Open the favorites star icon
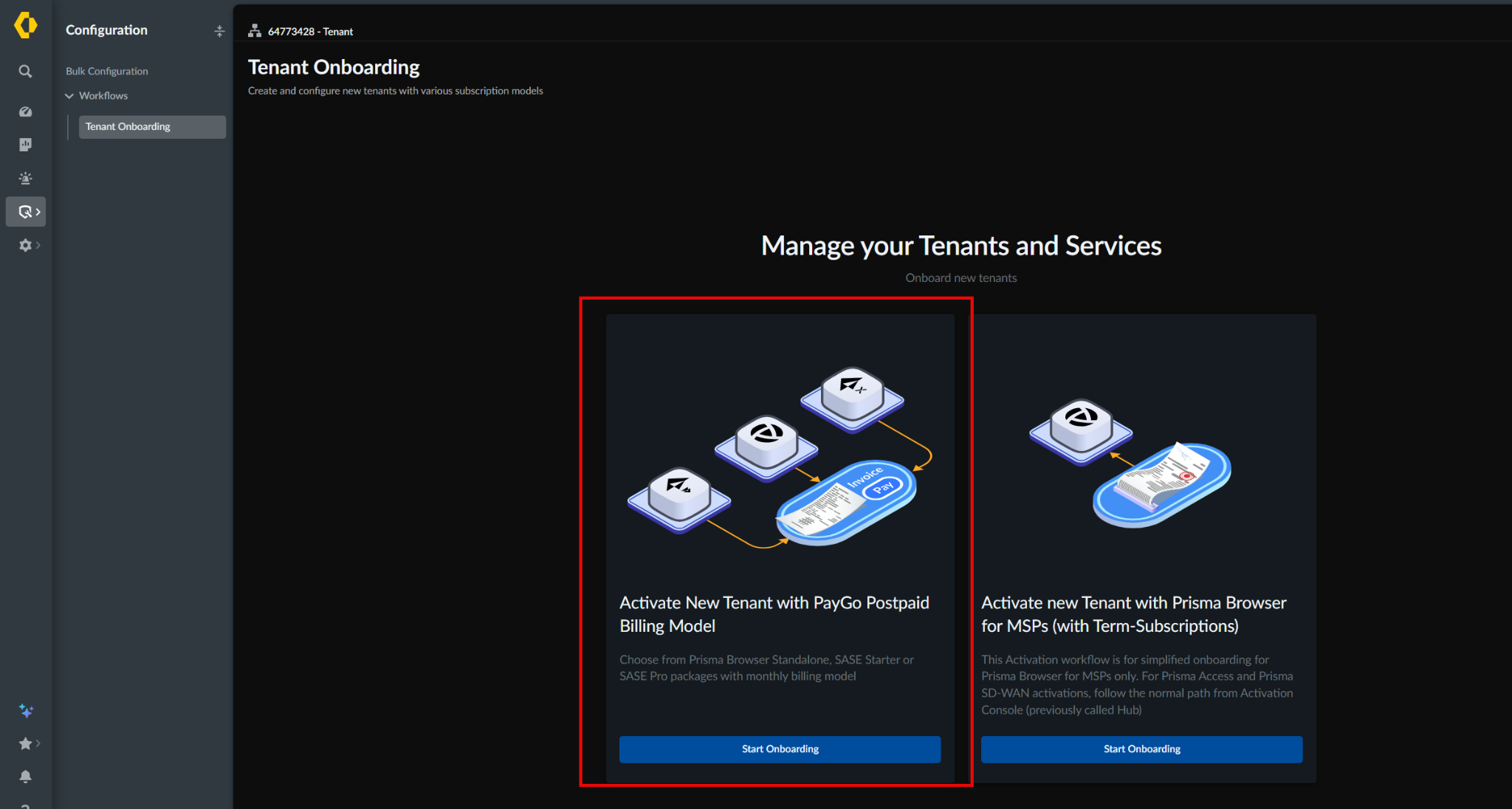Screen dimensions: 1512x809 pyautogui.click(x=25, y=743)
